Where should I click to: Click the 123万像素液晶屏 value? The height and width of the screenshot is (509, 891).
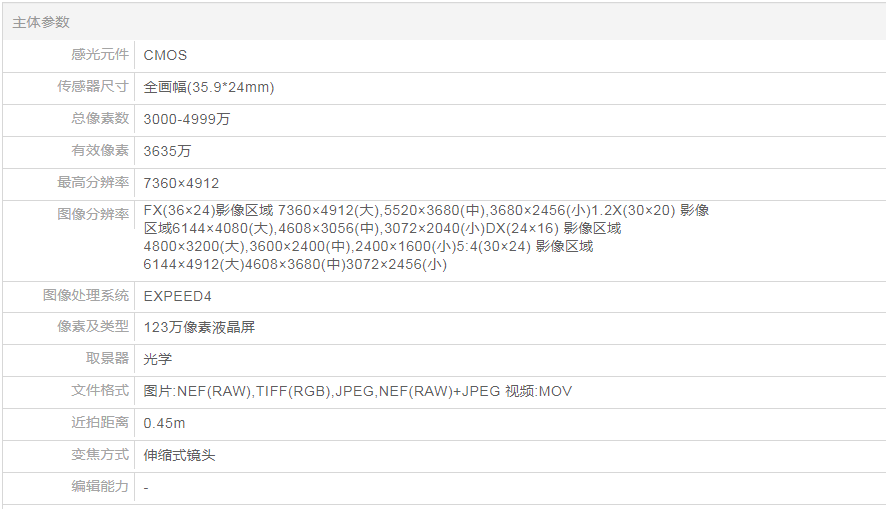[199, 327]
